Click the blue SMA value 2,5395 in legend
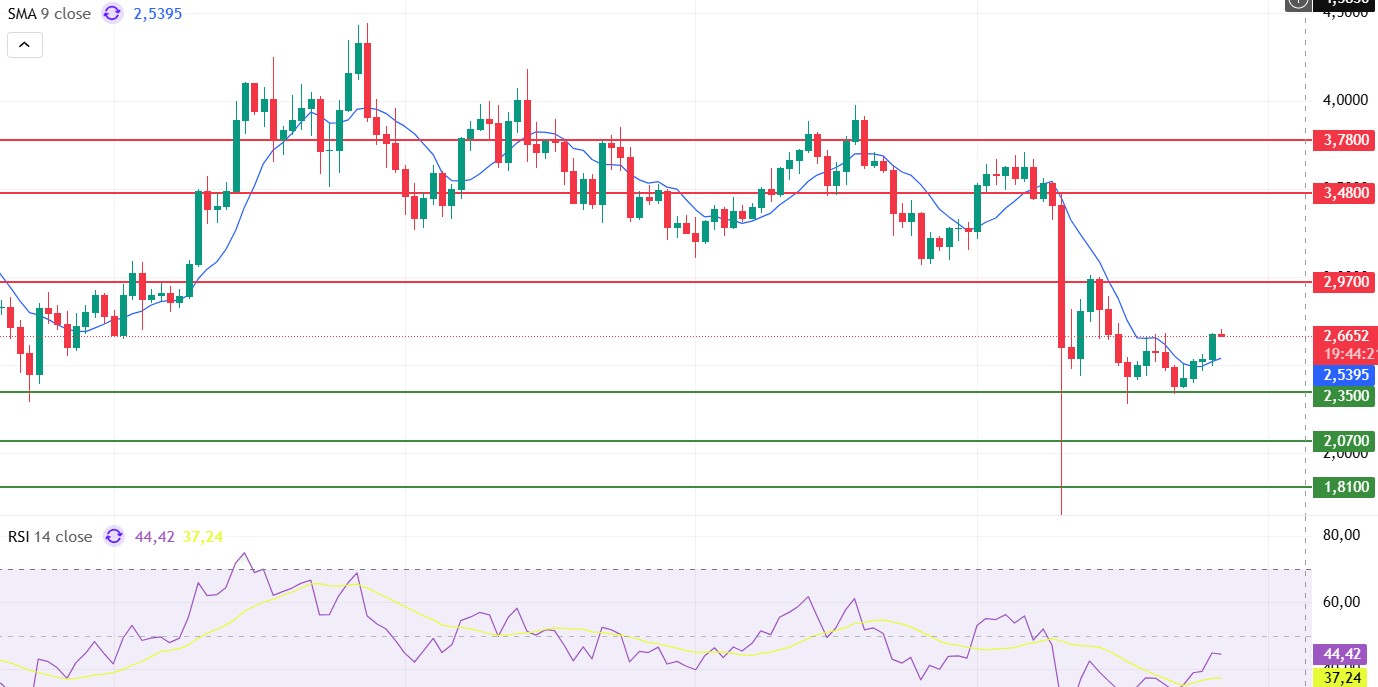Image resolution: width=1378 pixels, height=687 pixels. point(158,14)
